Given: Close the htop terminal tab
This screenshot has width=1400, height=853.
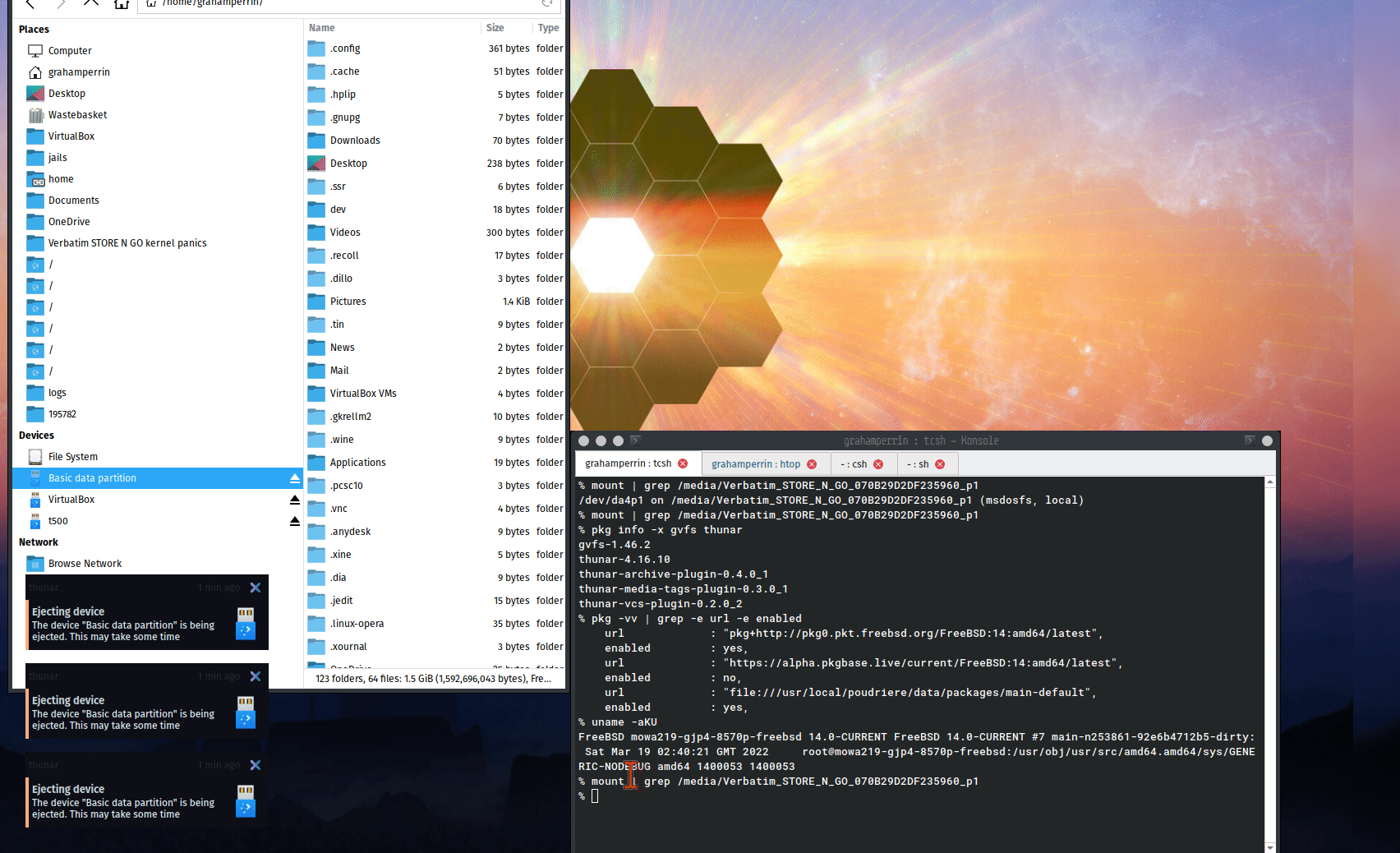Looking at the screenshot, I should pyautogui.click(x=812, y=464).
